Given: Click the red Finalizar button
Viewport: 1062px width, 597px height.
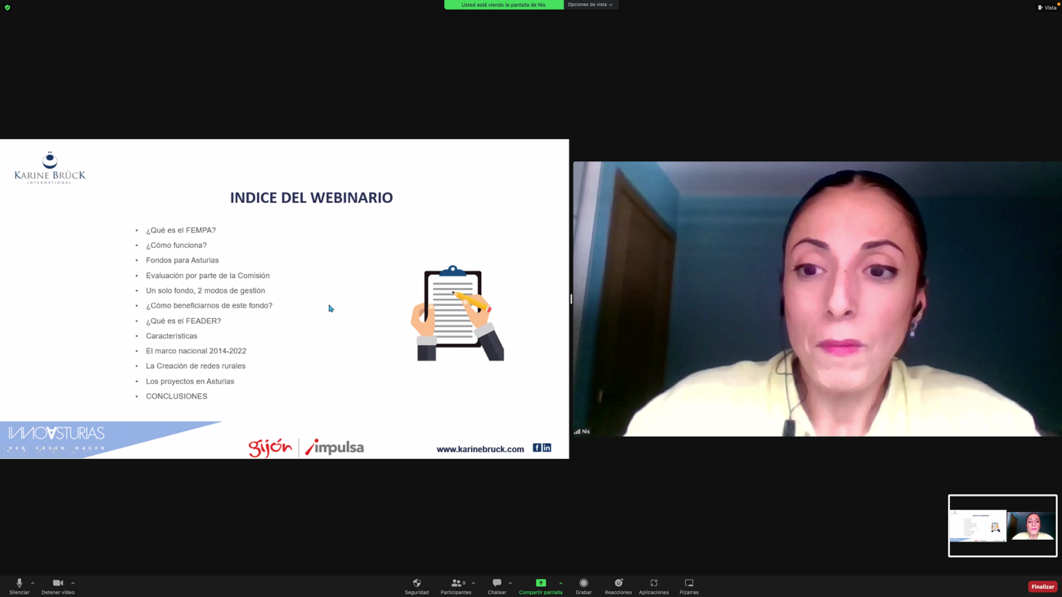Looking at the screenshot, I should click(1042, 587).
